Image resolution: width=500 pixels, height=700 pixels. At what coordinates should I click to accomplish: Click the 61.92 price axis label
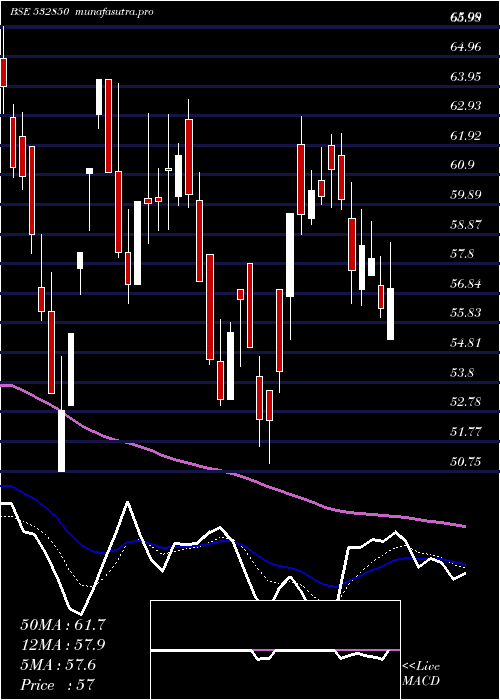(466, 135)
